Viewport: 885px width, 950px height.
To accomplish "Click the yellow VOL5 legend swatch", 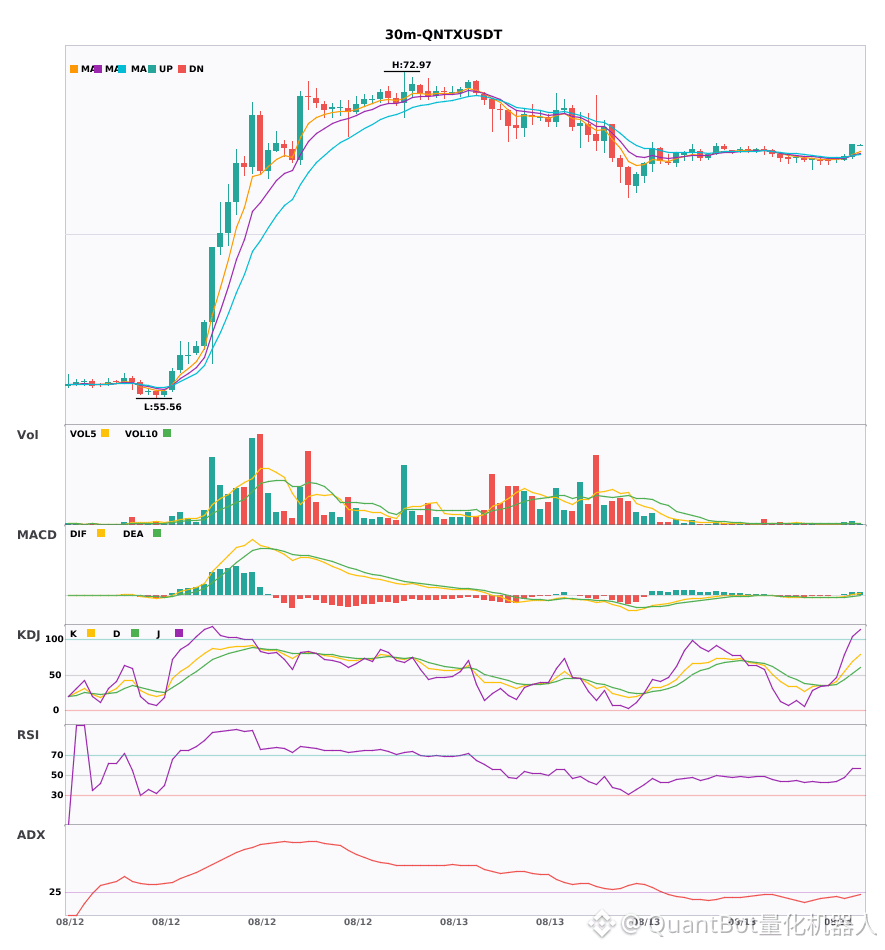I will 105,433.
